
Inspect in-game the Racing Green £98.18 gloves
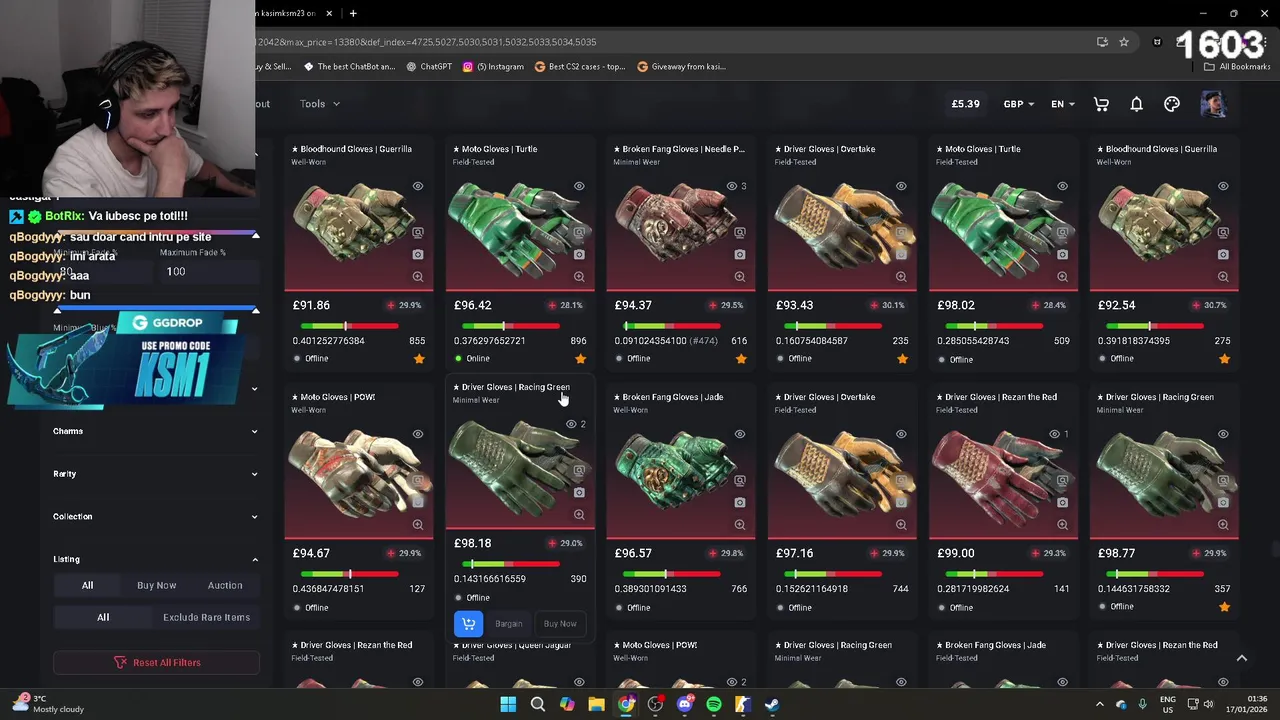click(579, 470)
